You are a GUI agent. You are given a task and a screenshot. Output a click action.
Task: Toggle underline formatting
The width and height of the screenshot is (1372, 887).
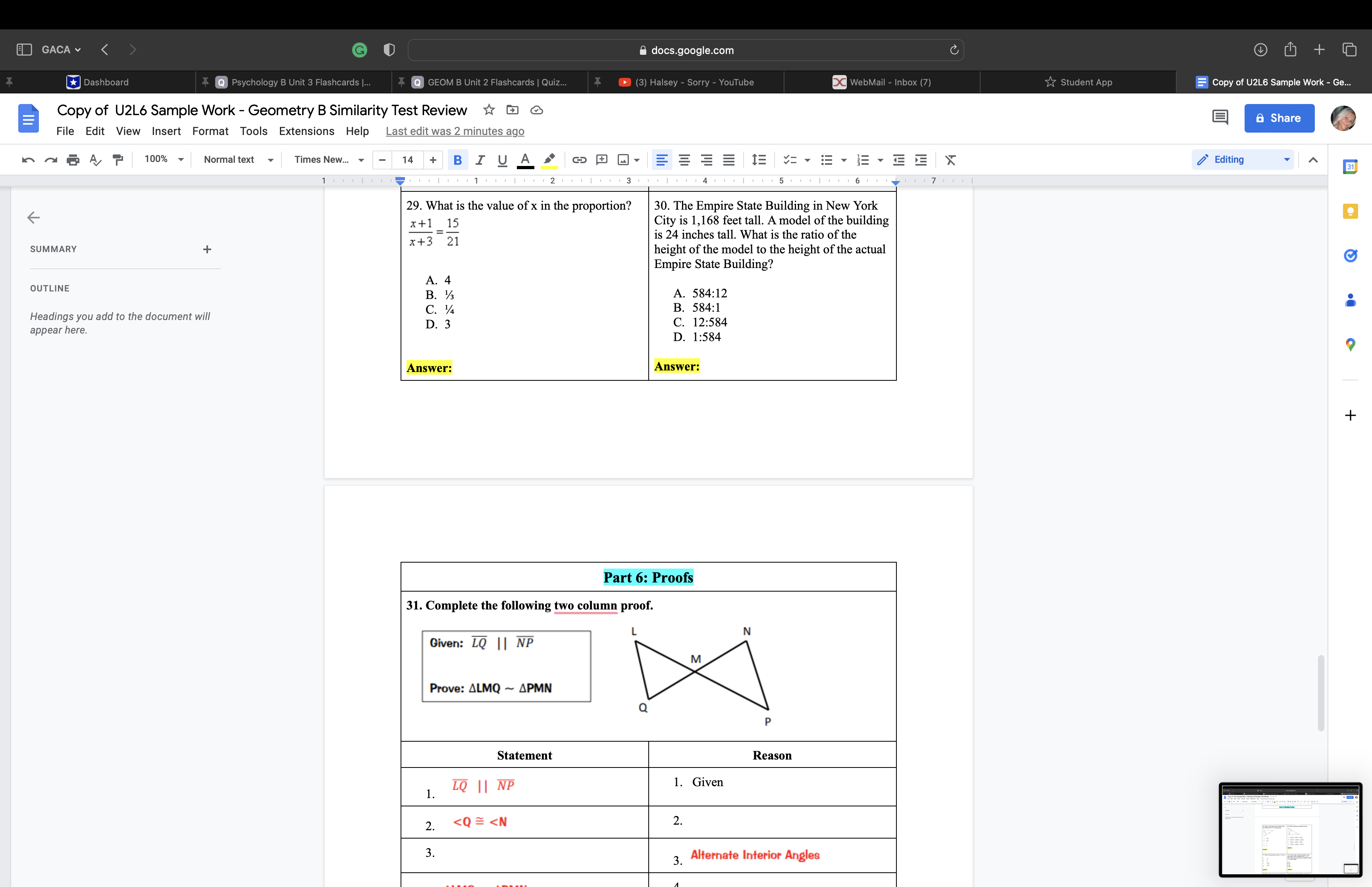point(502,160)
